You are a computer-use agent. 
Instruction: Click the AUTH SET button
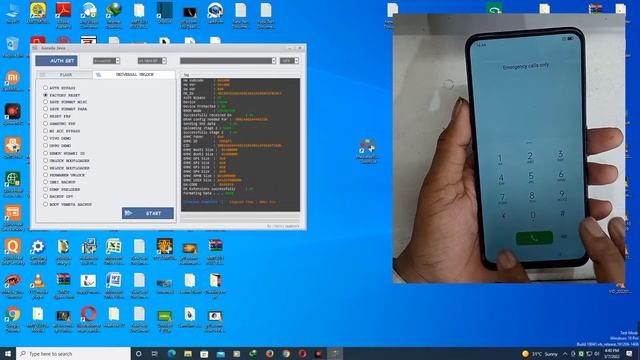[x=56, y=61]
